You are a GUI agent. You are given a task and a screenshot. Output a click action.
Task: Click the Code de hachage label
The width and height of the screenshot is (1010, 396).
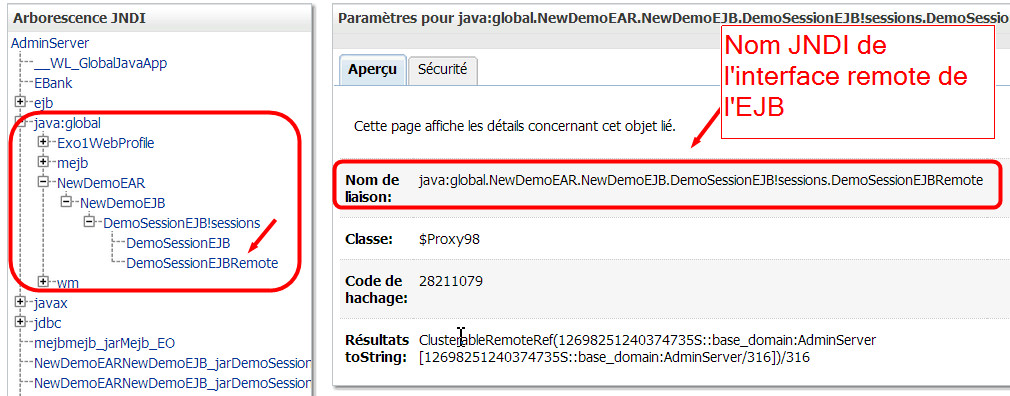pyautogui.click(x=376, y=289)
